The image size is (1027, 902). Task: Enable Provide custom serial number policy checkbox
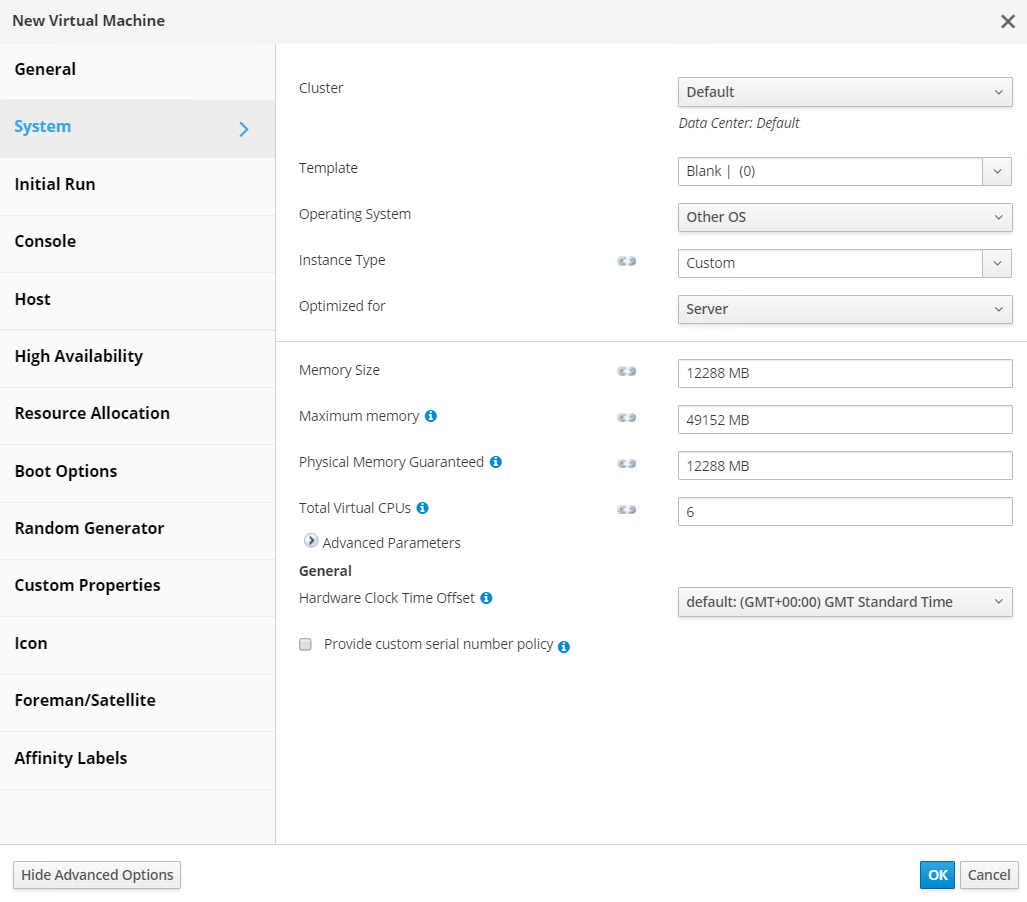point(306,645)
